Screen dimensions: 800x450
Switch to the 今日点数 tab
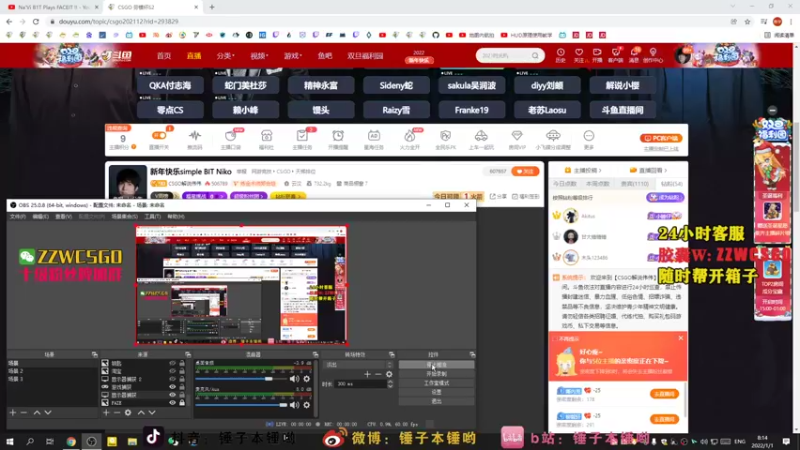tap(565, 184)
